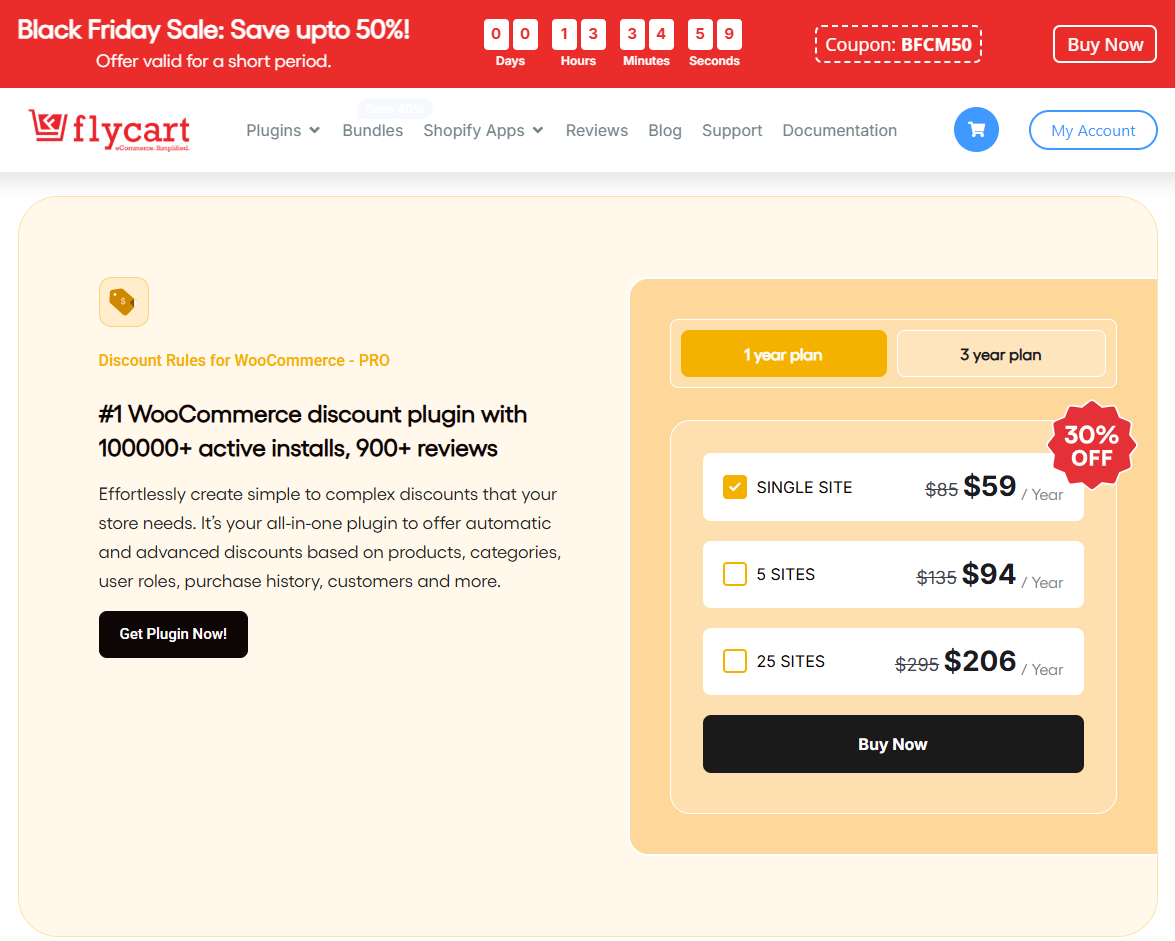Switch to the 3 year plan tab
This screenshot has height=941, width=1175.
coord(1000,354)
